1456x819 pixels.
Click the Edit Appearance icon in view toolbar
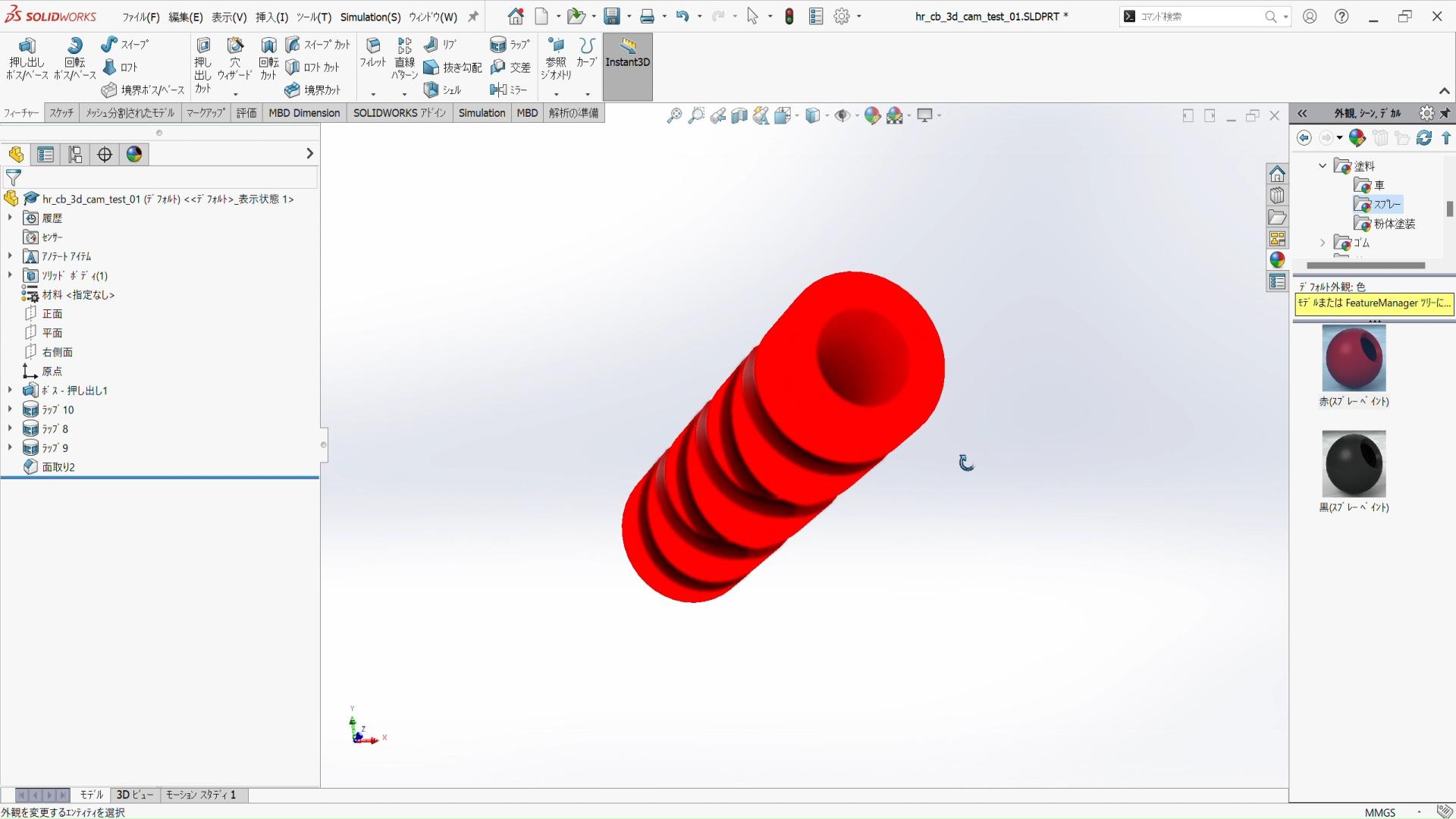click(x=873, y=115)
